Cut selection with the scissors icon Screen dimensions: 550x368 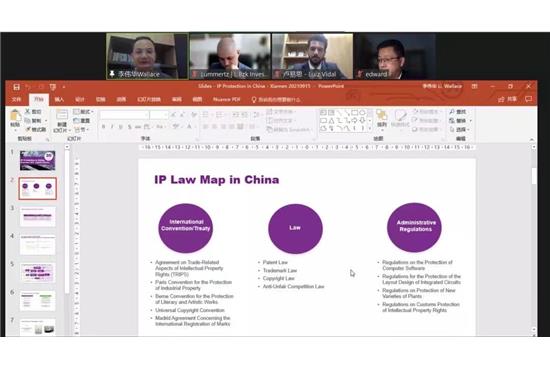coord(27,112)
